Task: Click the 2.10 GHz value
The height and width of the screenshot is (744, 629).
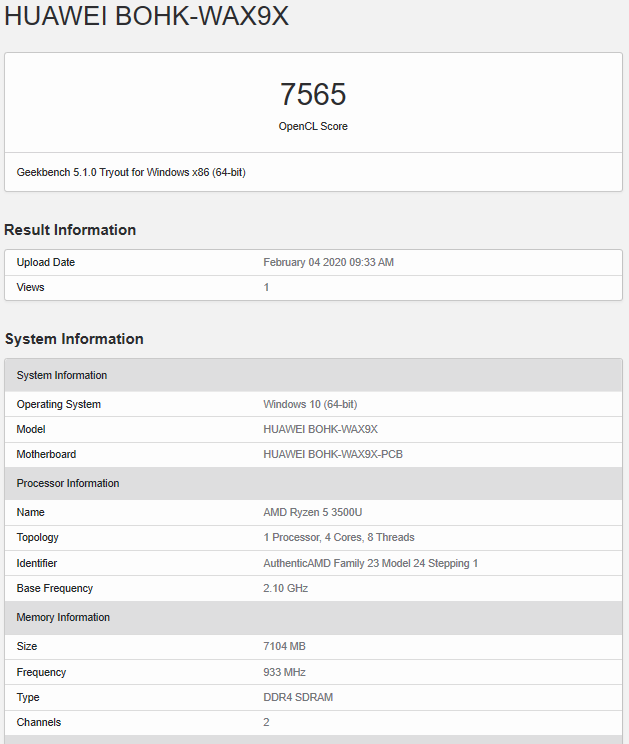Action: click(x=286, y=588)
